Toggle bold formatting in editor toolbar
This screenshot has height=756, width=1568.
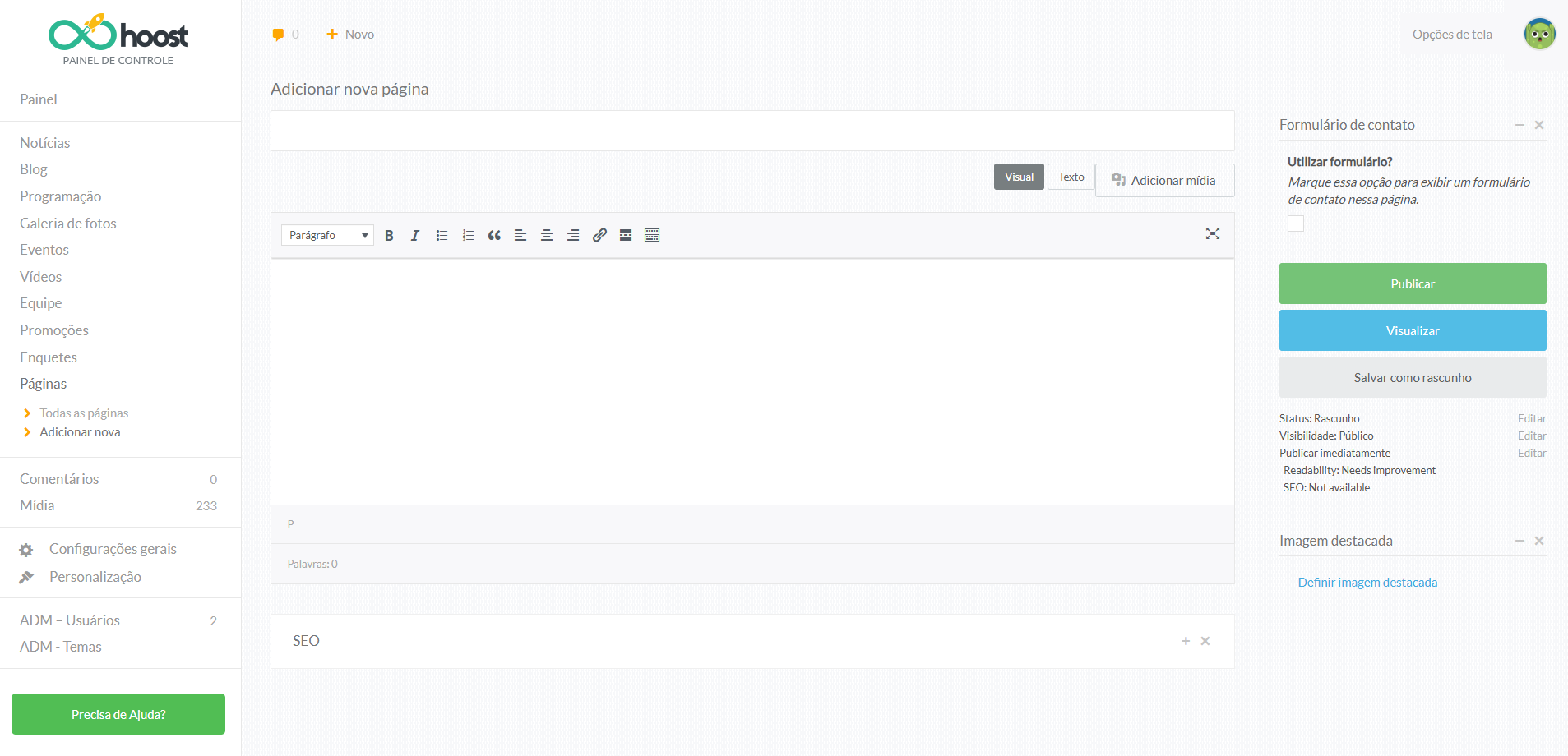(x=389, y=236)
